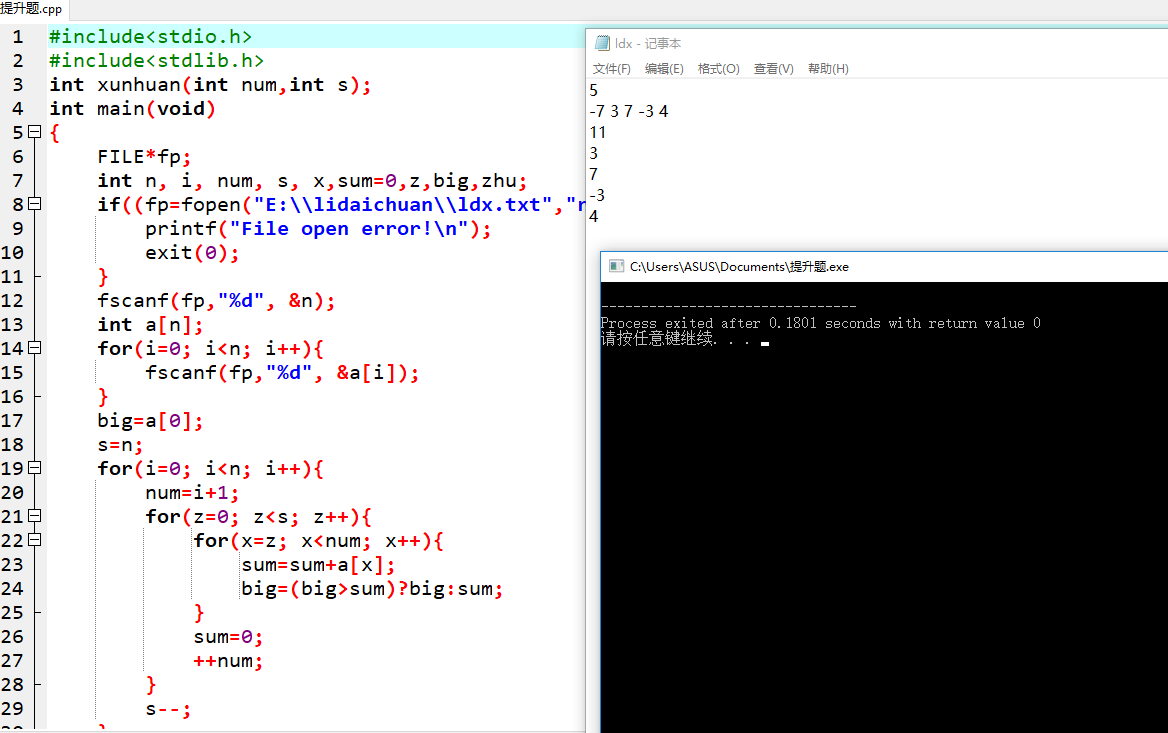Click 'sum=0;' on line 26
Screen dimensions: 1168x733
point(228,637)
